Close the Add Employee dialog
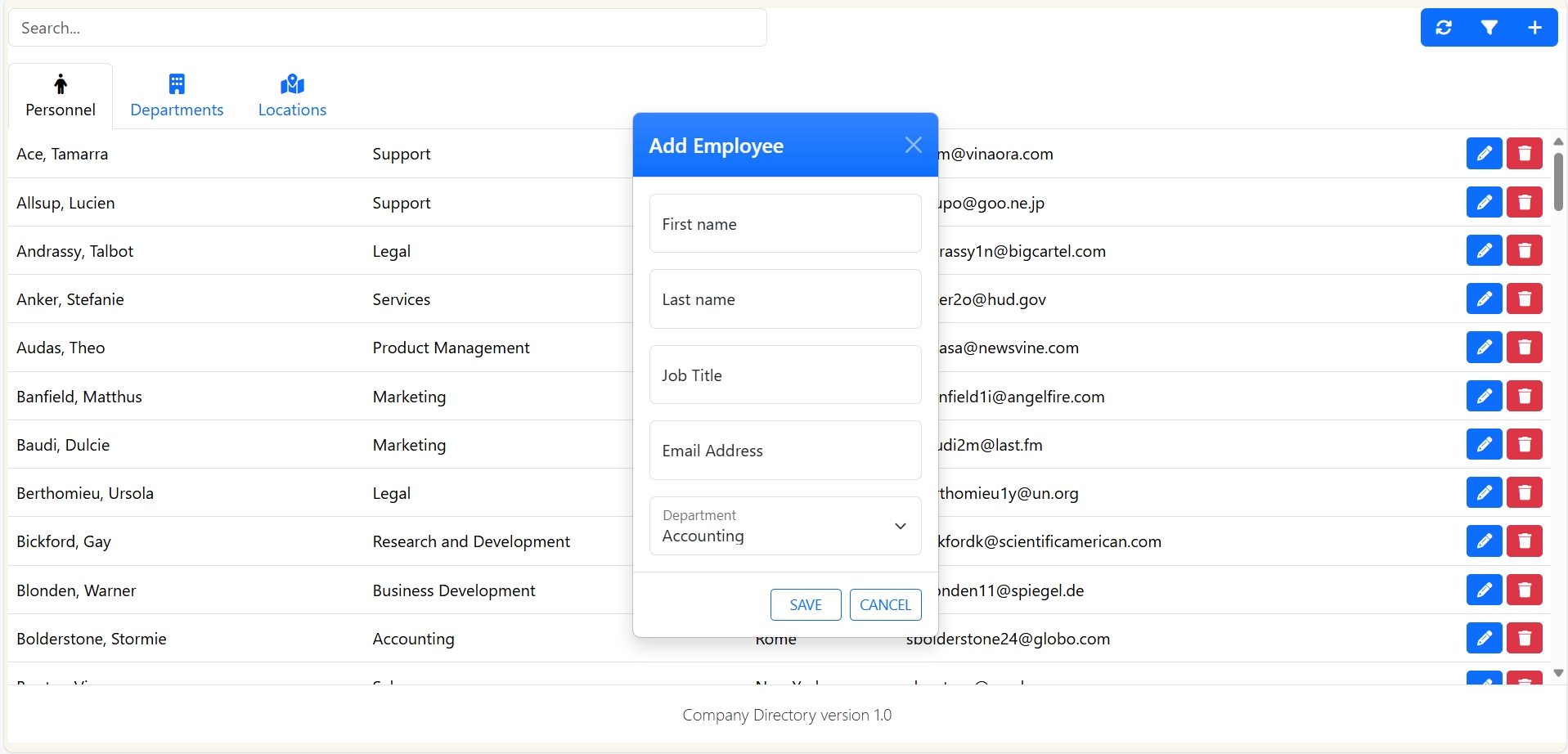This screenshot has width=1568, height=754. pyautogui.click(x=913, y=144)
